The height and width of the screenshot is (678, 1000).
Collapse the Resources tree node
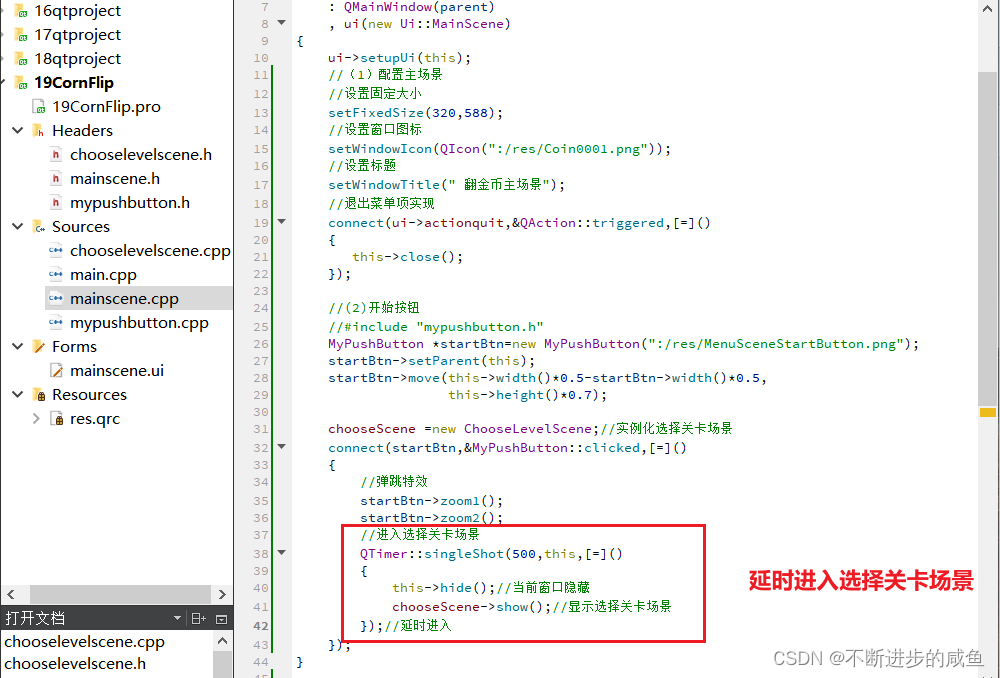[x=18, y=395]
